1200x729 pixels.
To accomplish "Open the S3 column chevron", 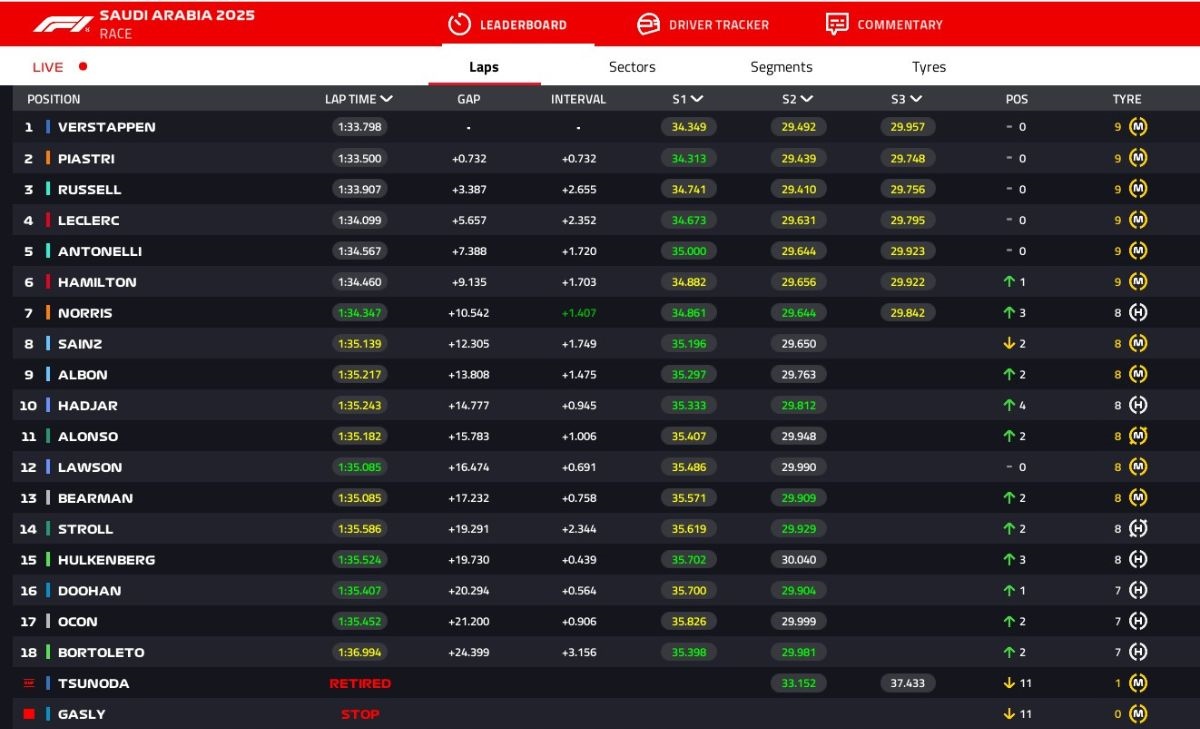I will tap(916, 99).
